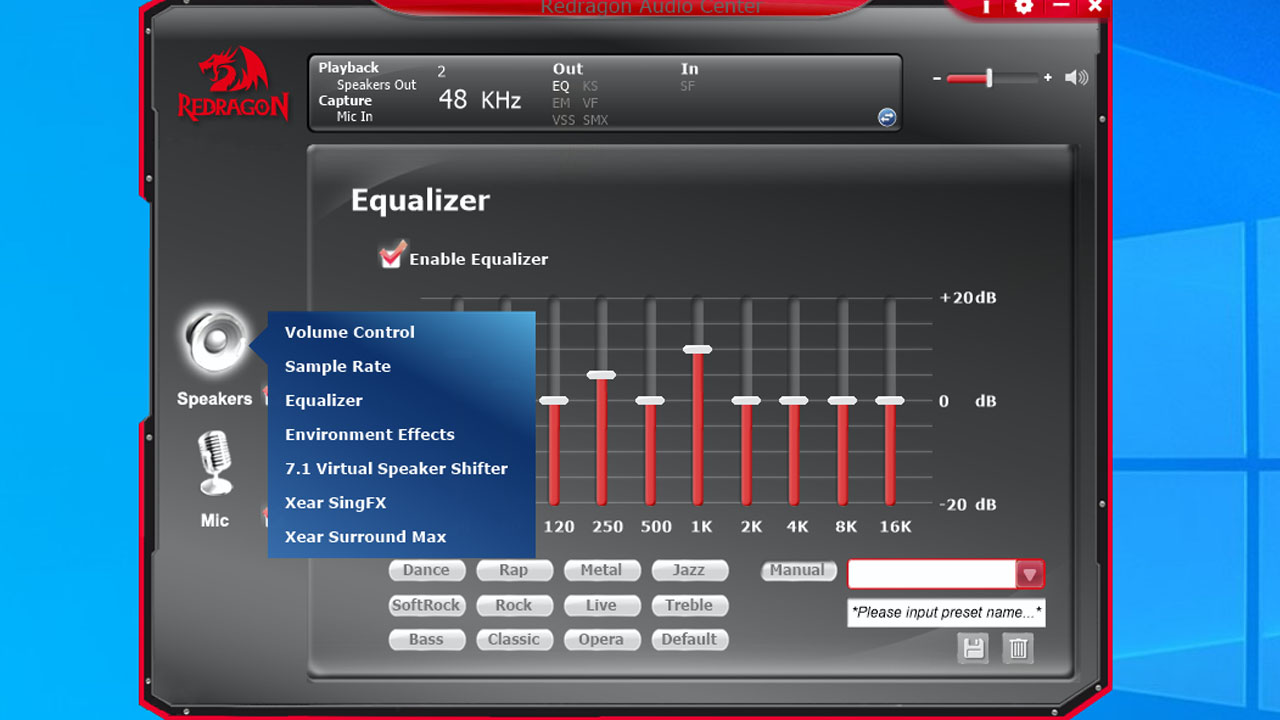The width and height of the screenshot is (1280, 720).
Task: Apply the Rap preset
Action: (513, 570)
